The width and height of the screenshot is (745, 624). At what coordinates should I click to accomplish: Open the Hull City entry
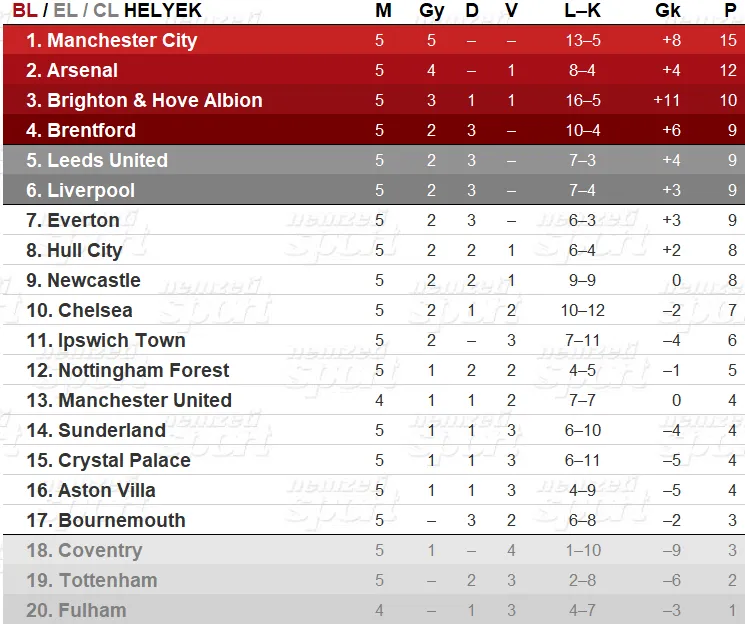pyautogui.click(x=74, y=251)
